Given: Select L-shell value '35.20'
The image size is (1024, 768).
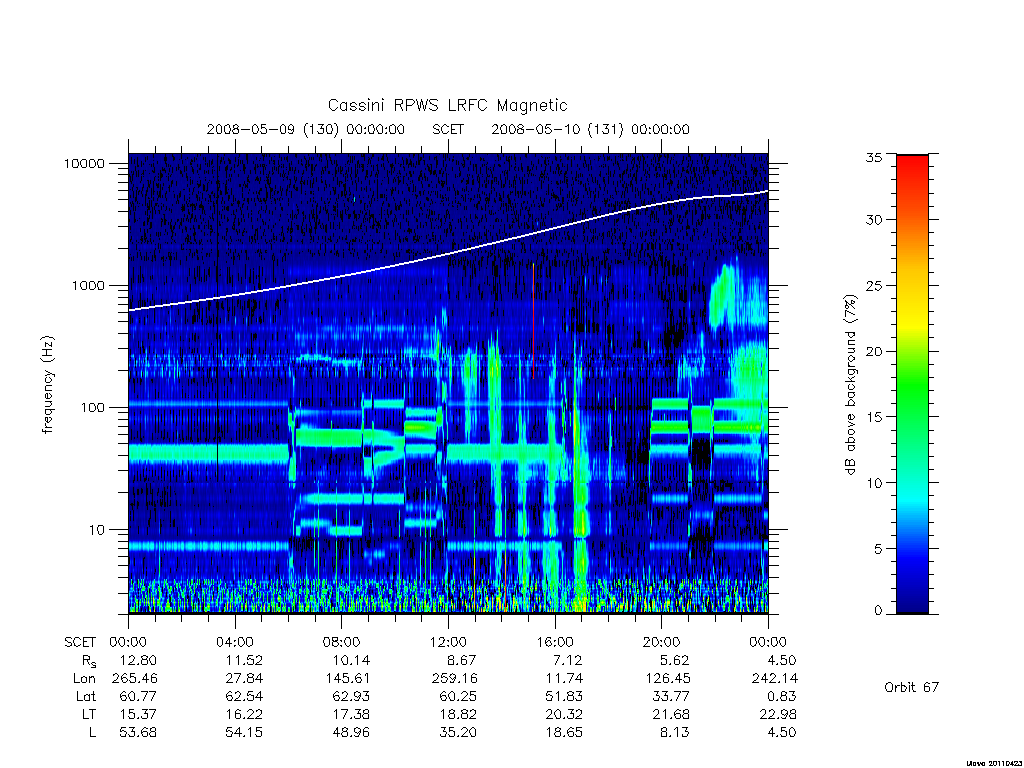Looking at the screenshot, I should click(458, 733).
